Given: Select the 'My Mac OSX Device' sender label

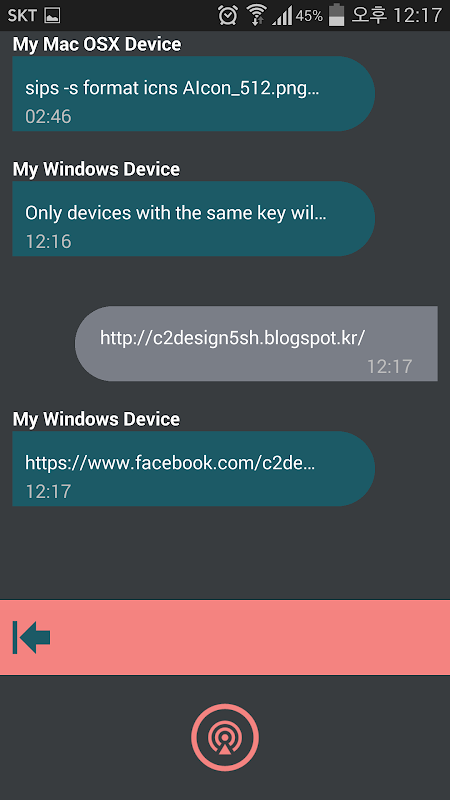Looking at the screenshot, I should [97, 44].
